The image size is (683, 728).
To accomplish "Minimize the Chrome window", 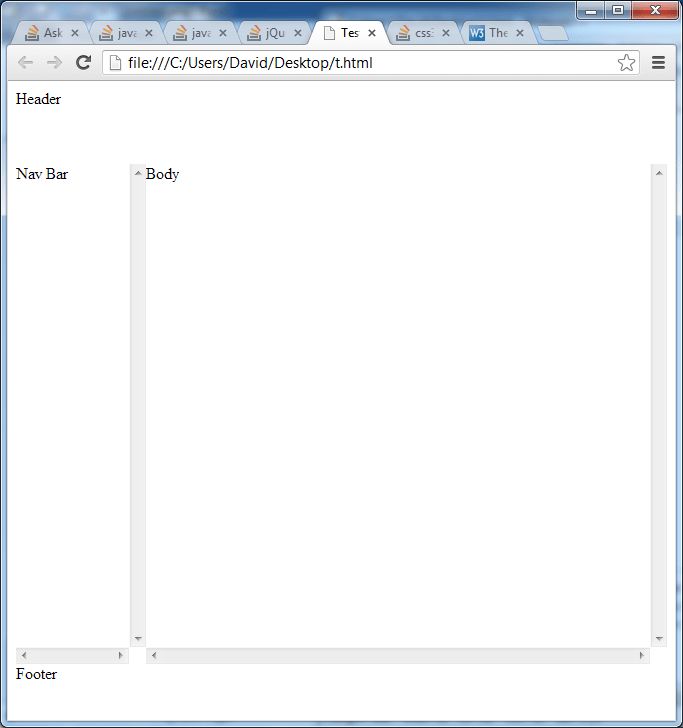I will coord(591,10).
